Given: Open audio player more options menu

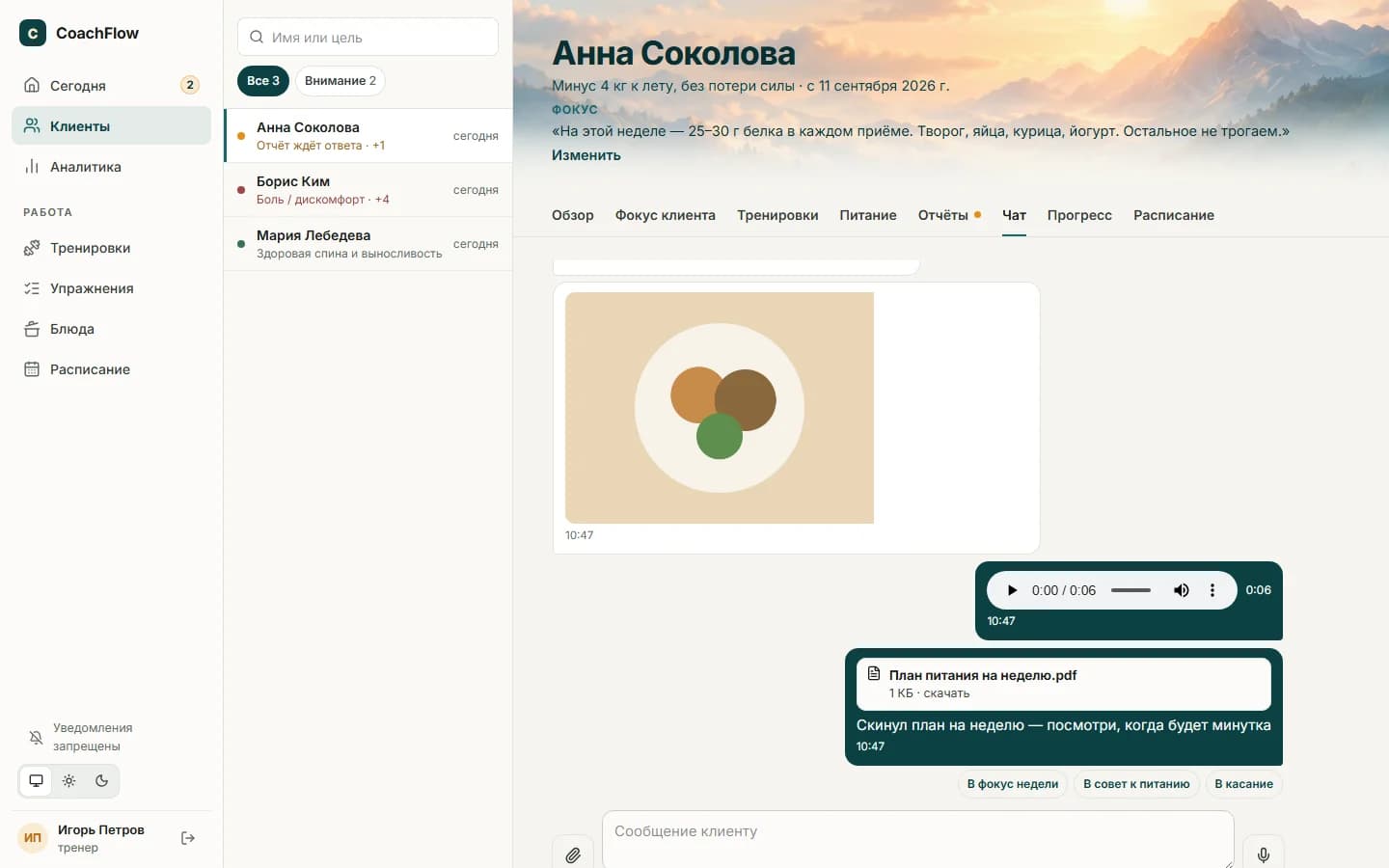Looking at the screenshot, I should click(1212, 590).
